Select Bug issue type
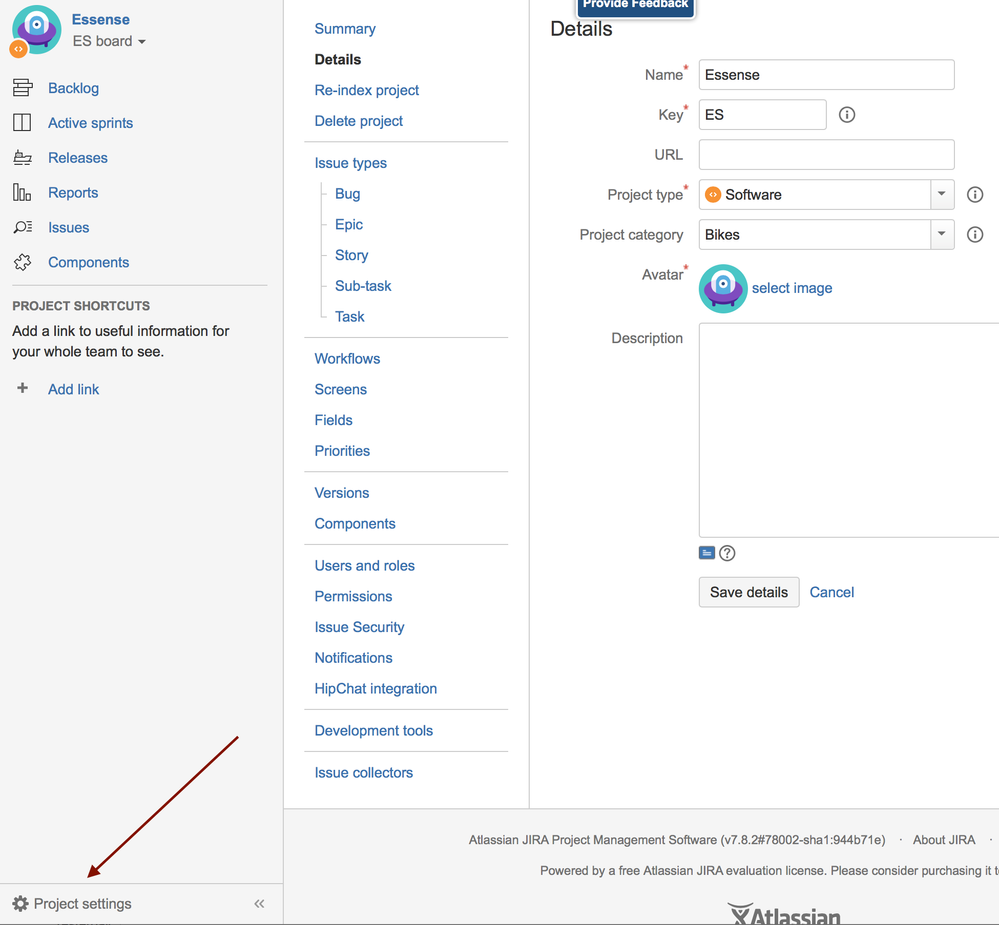This screenshot has height=925, width=999. [x=347, y=194]
